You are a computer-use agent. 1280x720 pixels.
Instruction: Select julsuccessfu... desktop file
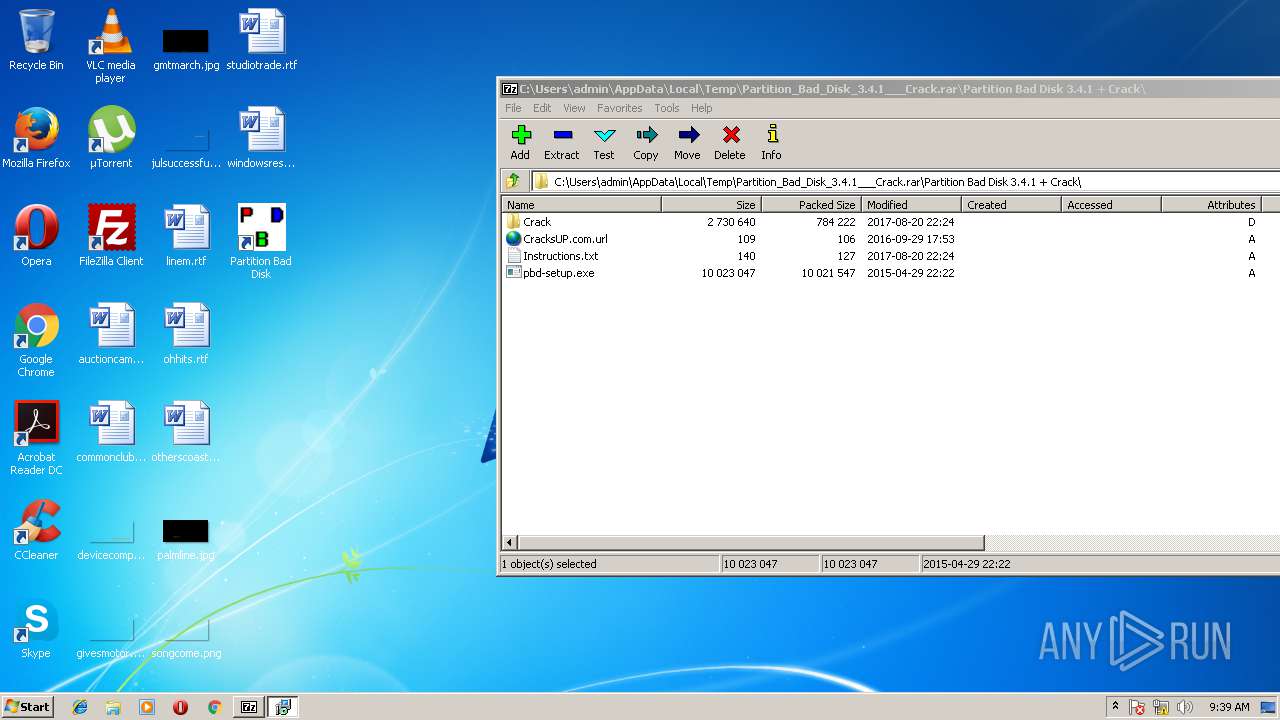[186, 147]
